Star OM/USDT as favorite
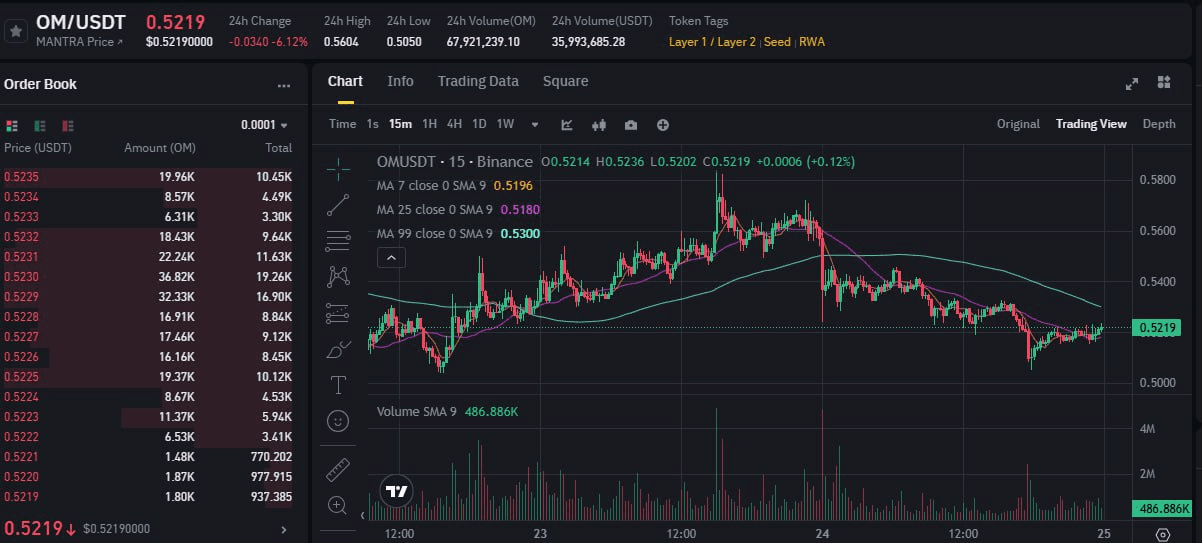1202x543 pixels. point(15,31)
